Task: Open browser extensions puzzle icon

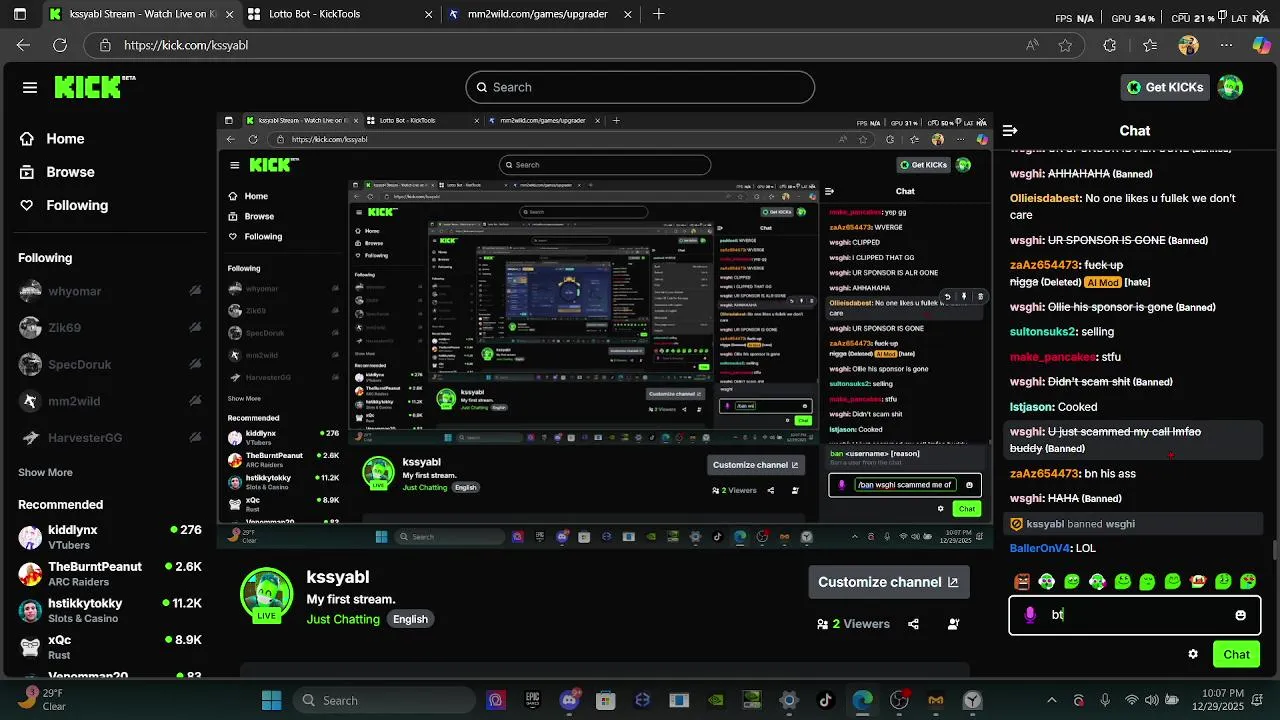Action: [1109, 45]
